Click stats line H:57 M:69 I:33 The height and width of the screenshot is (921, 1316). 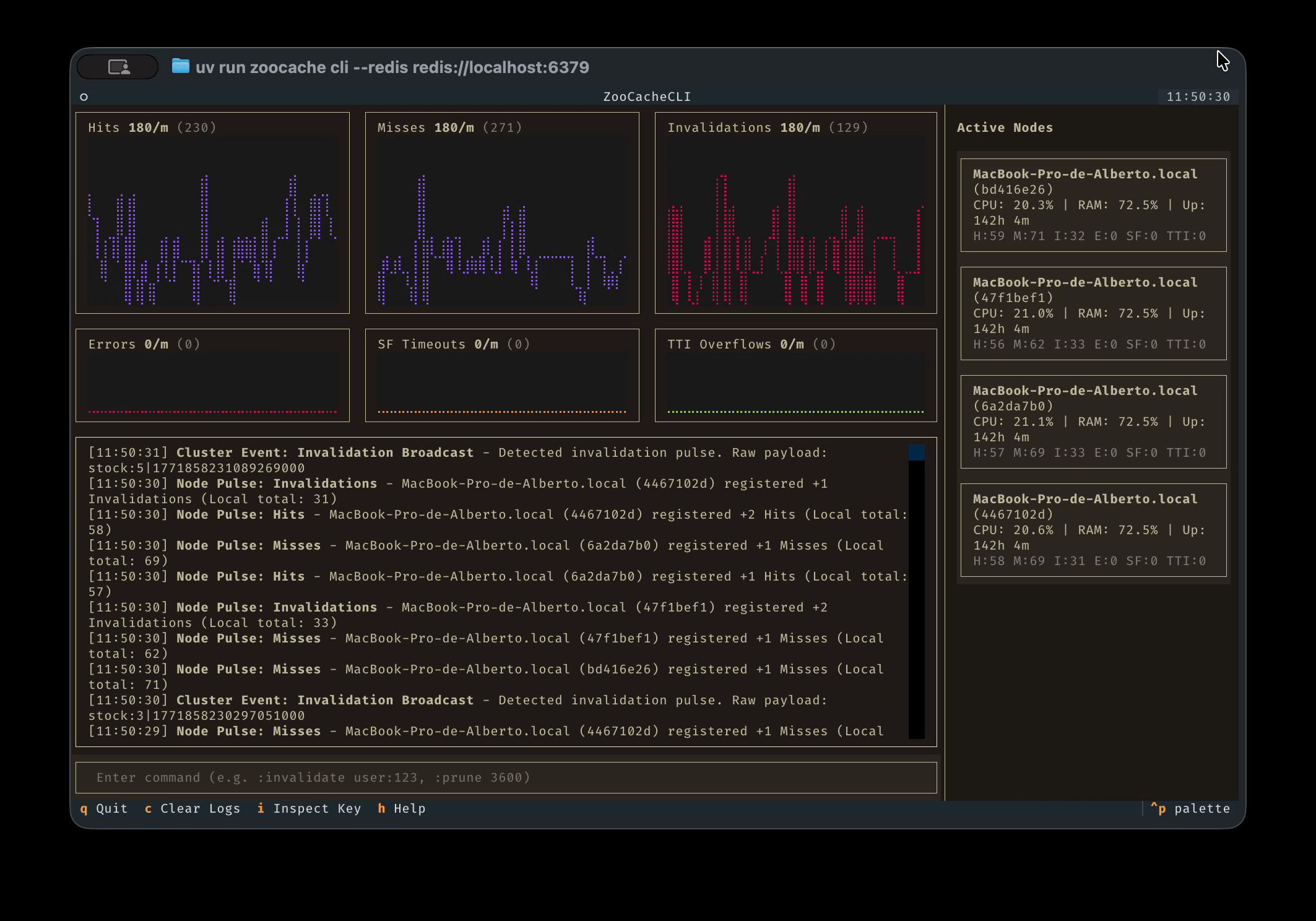point(1089,452)
